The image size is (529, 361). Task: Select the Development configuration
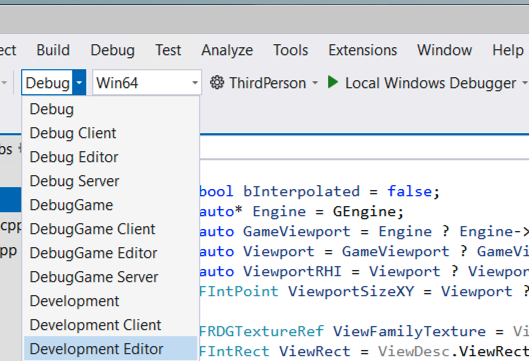point(111,301)
